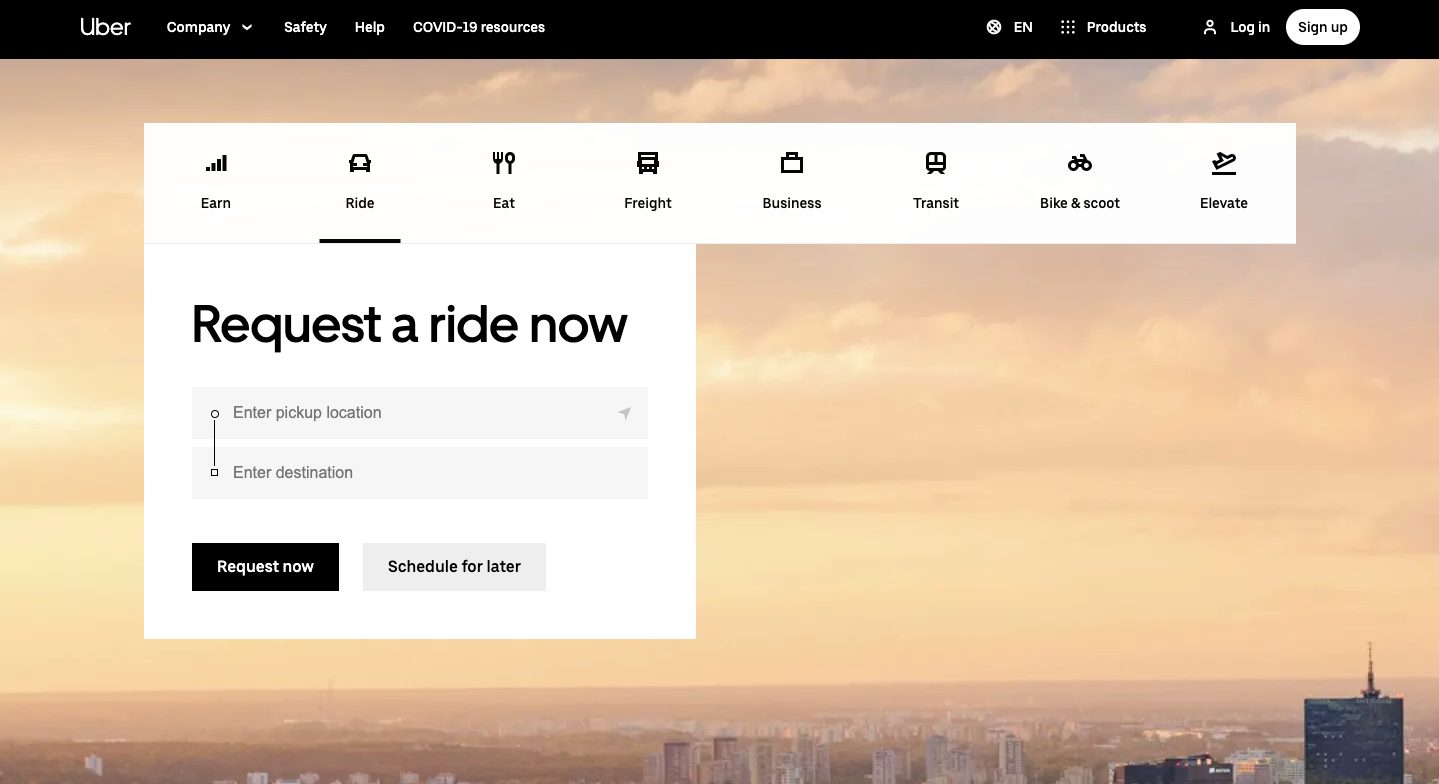Open COVID-19 resources link
Image resolution: width=1439 pixels, height=784 pixels.
[479, 27]
